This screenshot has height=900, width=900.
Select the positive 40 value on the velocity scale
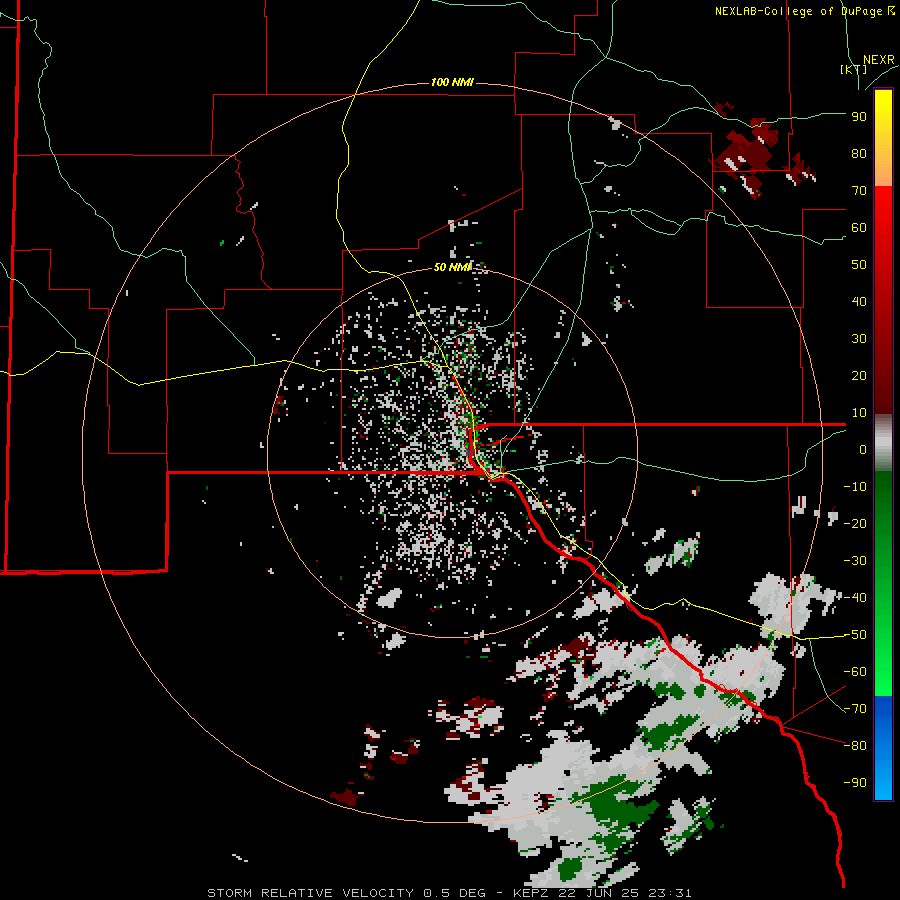(859, 302)
